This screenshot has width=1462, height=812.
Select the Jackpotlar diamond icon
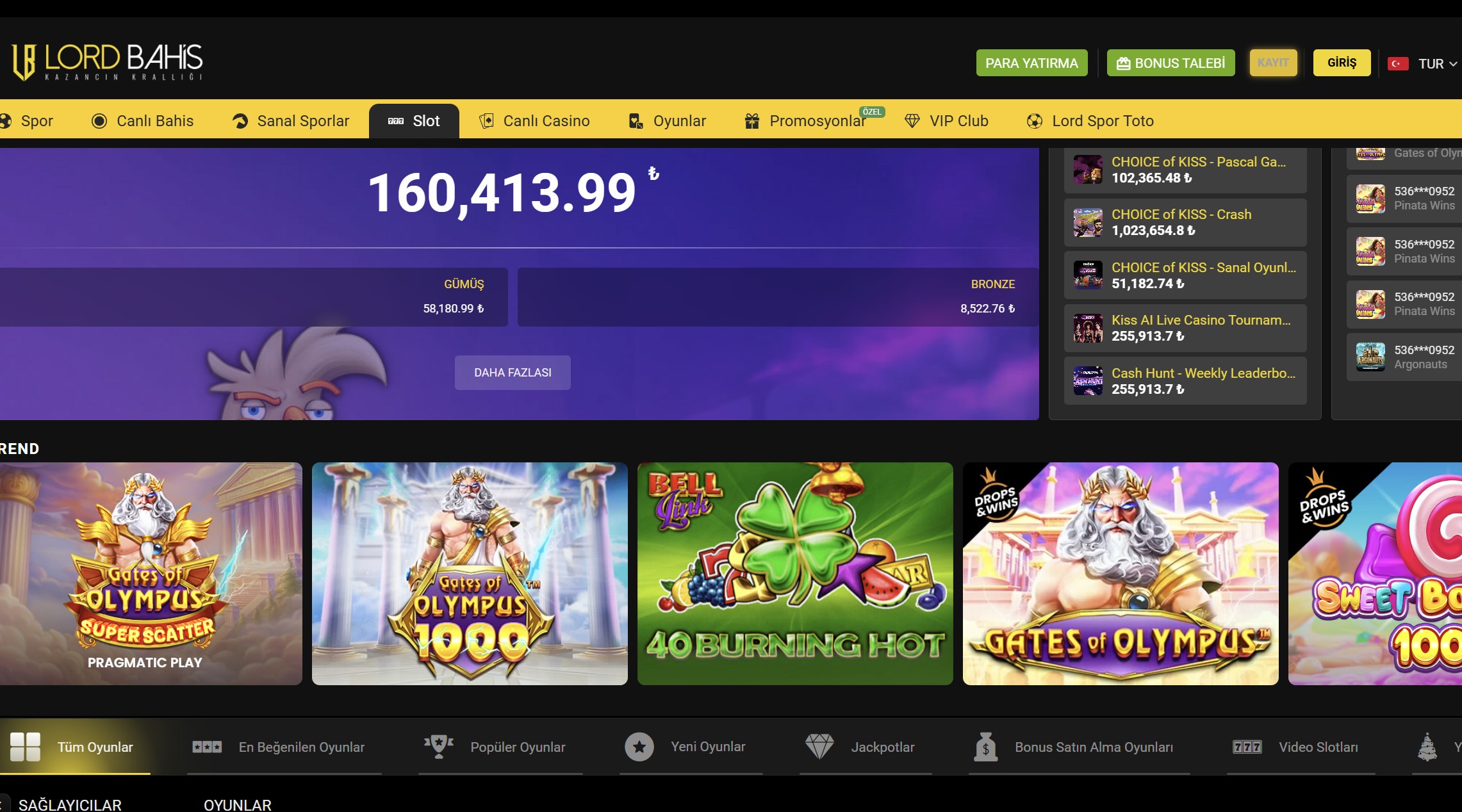[819, 747]
